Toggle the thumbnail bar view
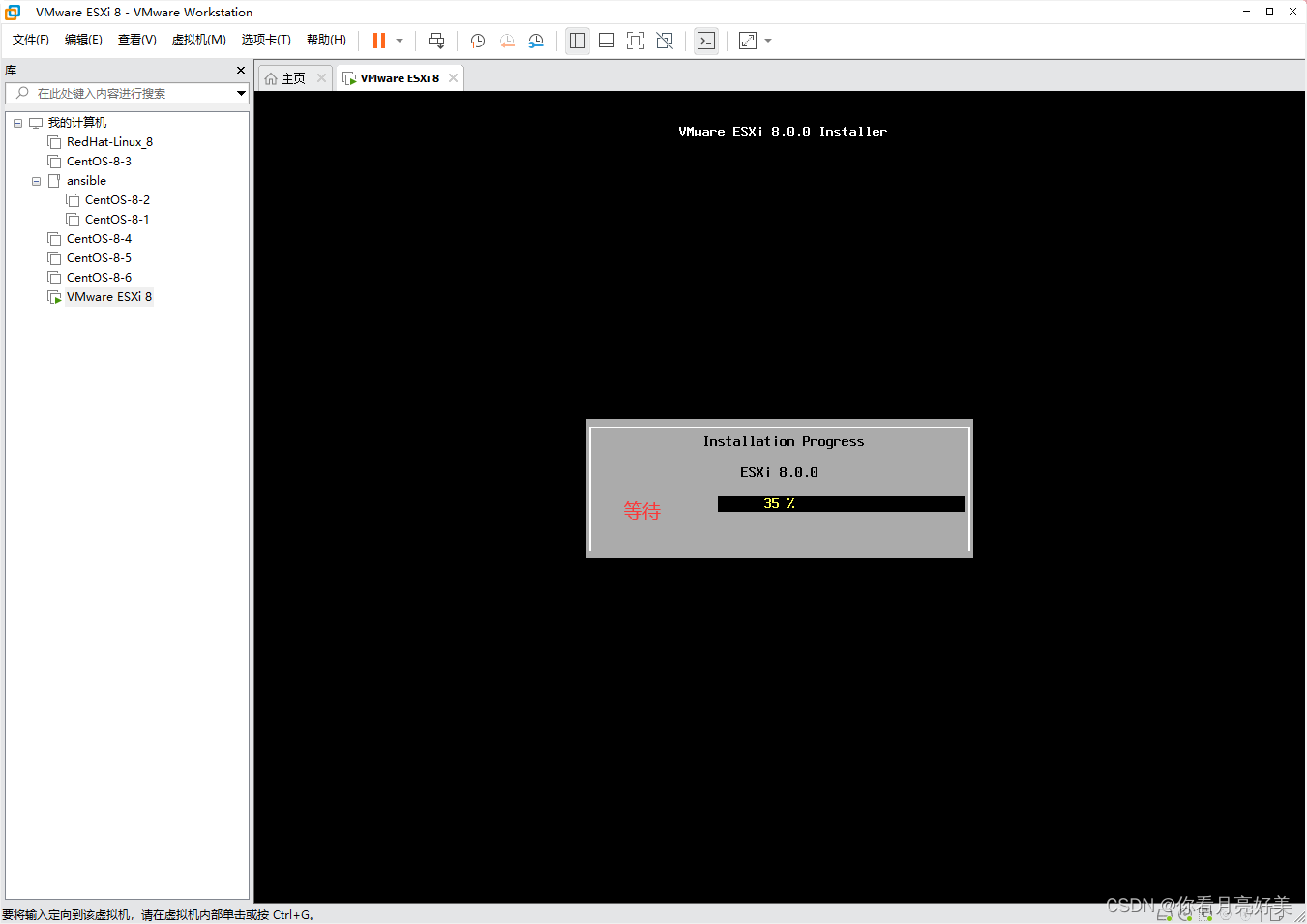This screenshot has width=1307, height=924. point(607,41)
